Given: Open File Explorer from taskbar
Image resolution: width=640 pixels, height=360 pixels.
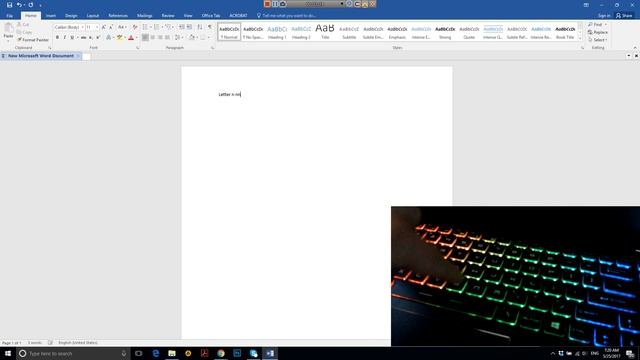Looking at the screenshot, I should pyautogui.click(x=172, y=353).
